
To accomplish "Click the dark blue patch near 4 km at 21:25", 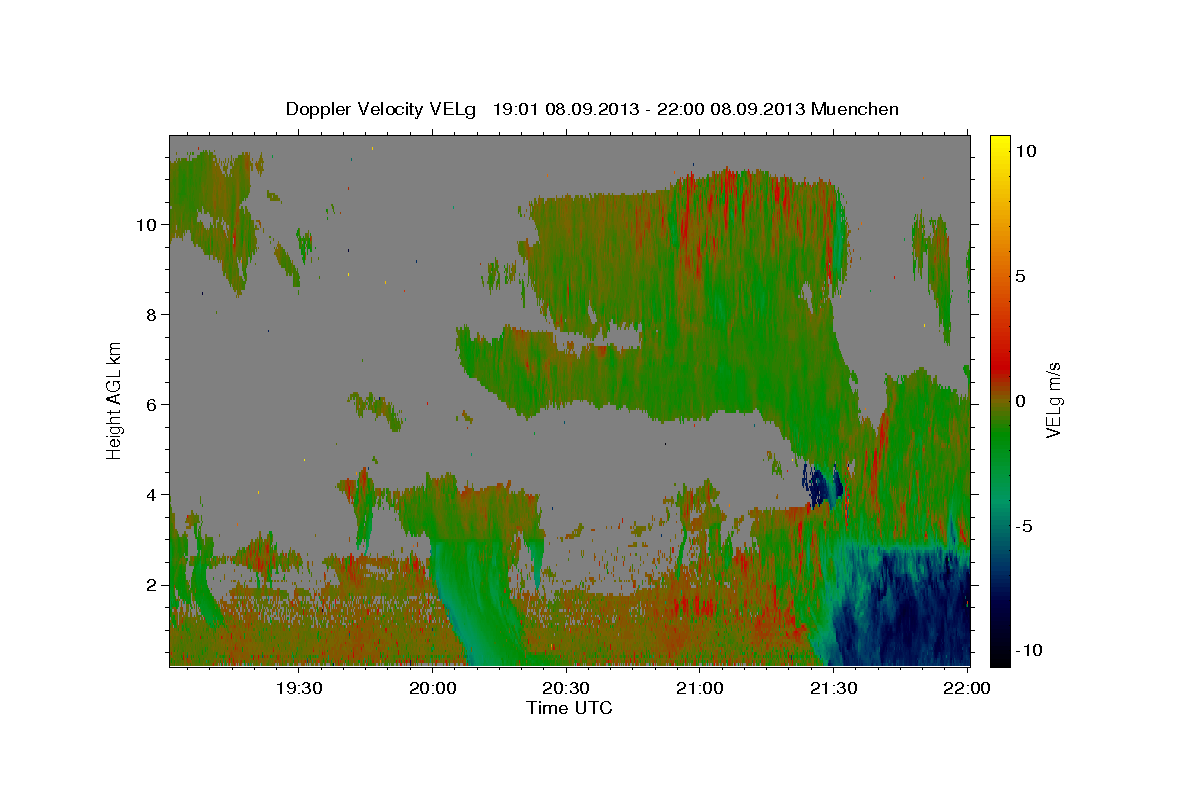I will [x=822, y=486].
